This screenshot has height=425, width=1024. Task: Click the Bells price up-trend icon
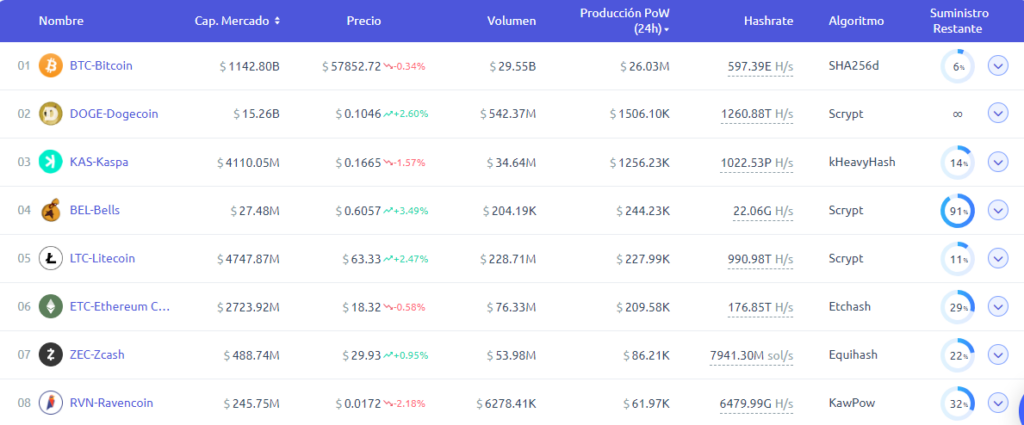(388, 211)
